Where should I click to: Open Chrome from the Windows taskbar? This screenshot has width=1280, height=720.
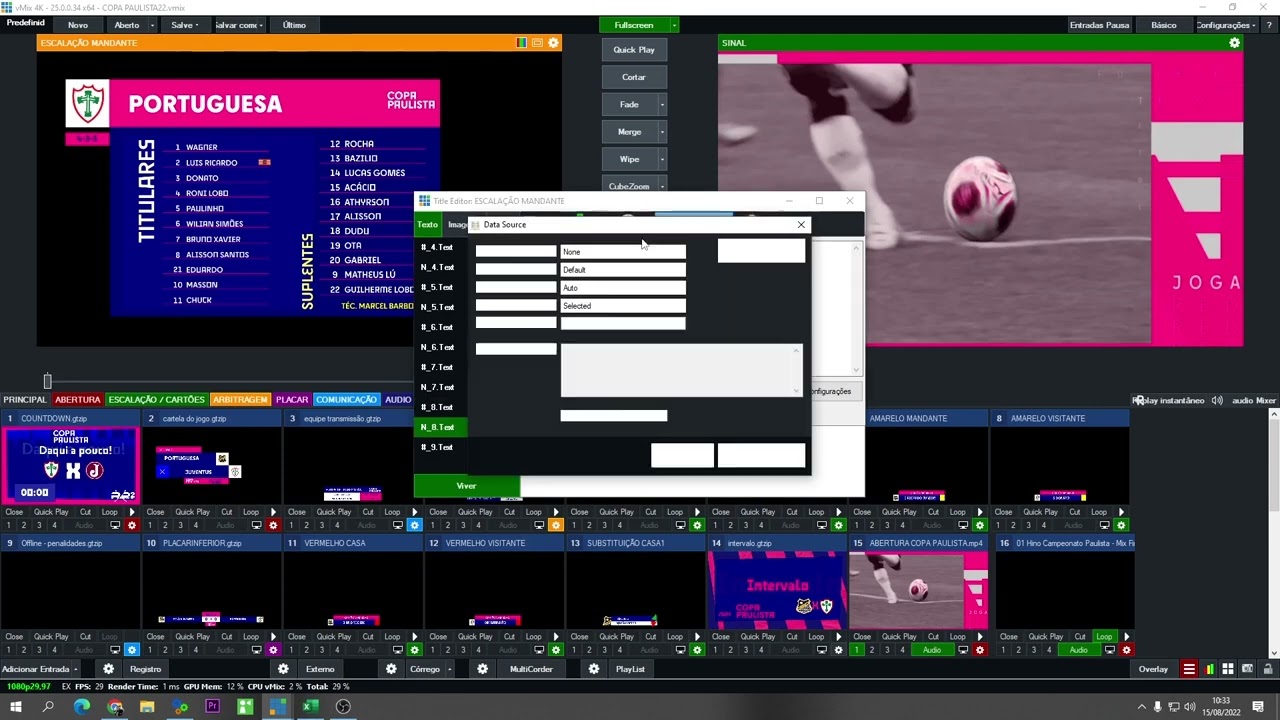tap(115, 707)
